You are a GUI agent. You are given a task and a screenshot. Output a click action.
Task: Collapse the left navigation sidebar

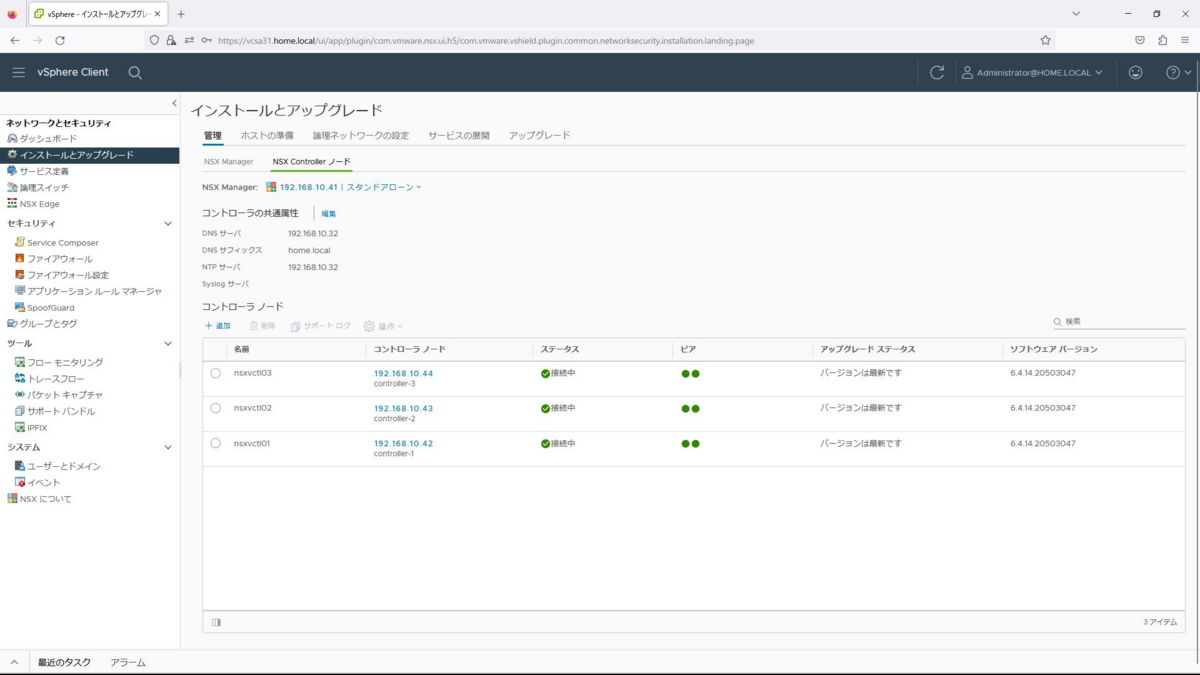pyautogui.click(x=174, y=103)
